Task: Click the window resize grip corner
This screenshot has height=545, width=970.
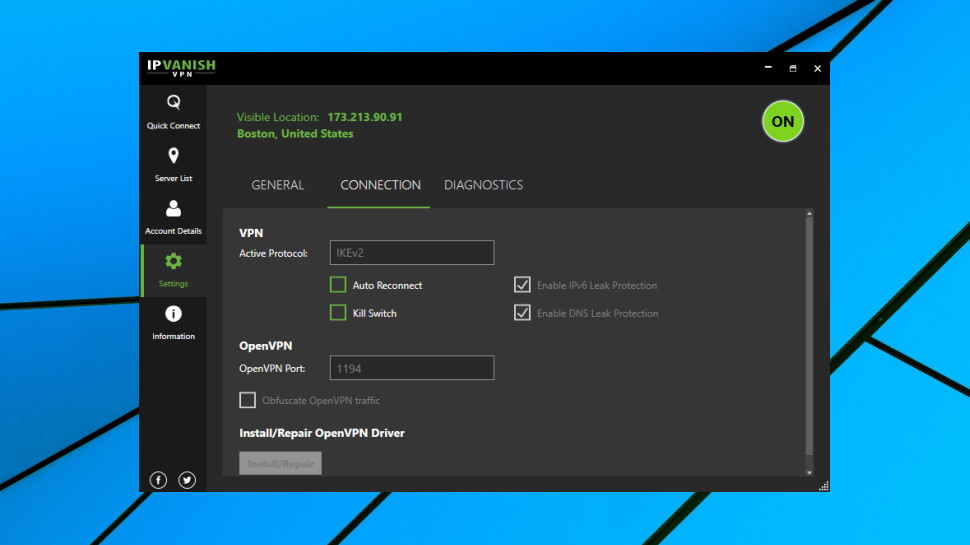Action: [823, 486]
